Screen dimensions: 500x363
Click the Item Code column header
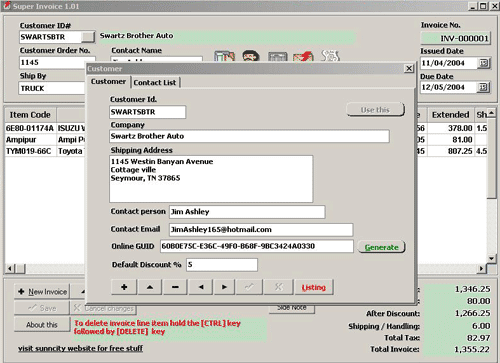tap(30, 115)
